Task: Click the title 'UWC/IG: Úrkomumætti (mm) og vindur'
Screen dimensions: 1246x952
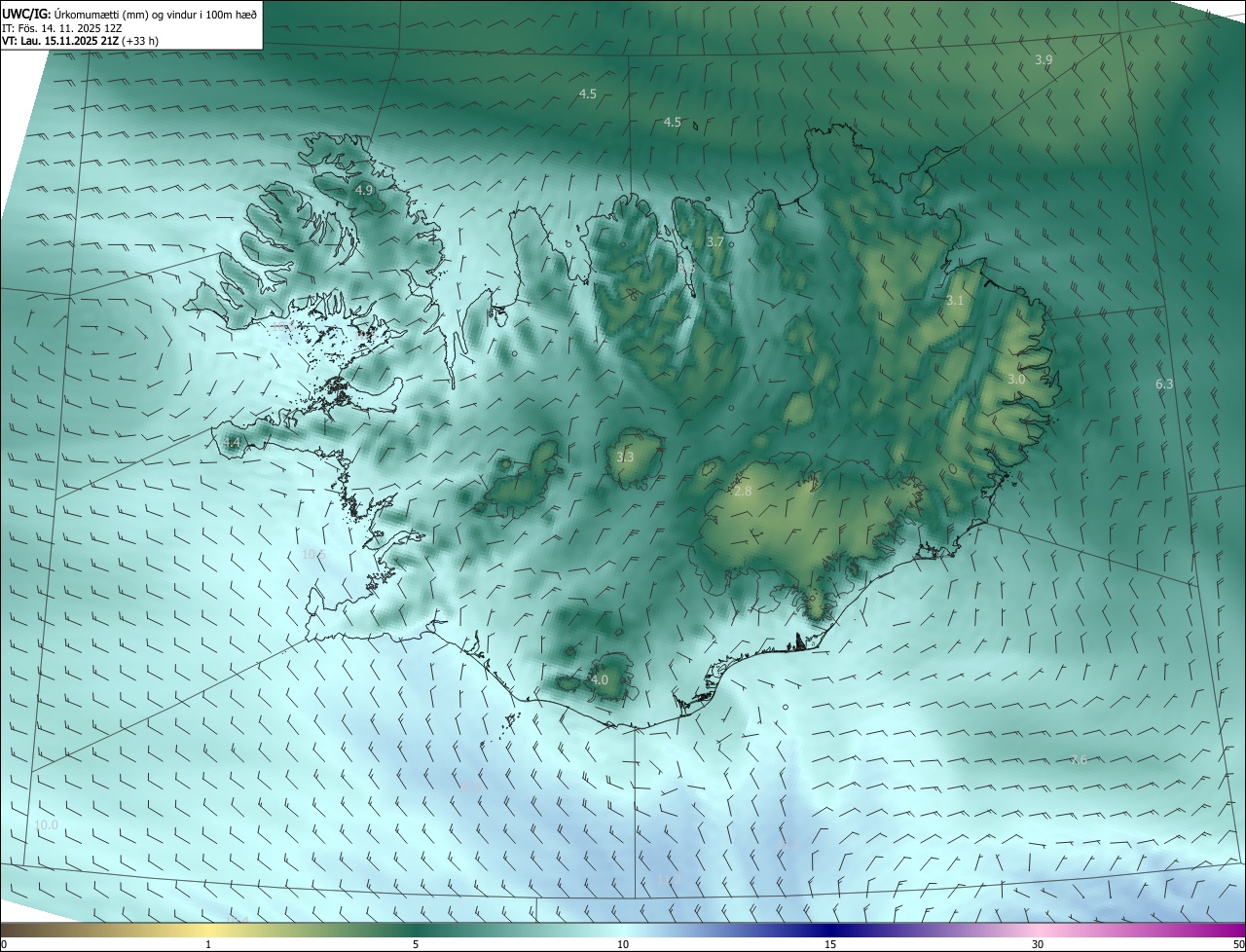Action: (x=129, y=14)
